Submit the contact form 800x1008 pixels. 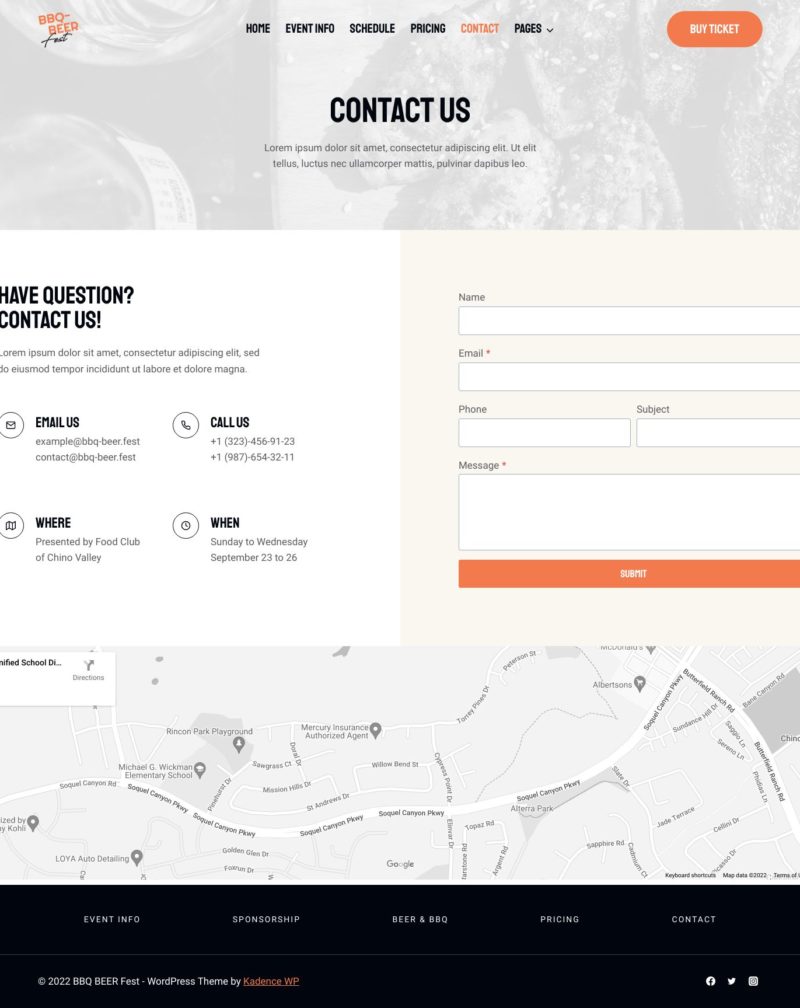[629, 573]
